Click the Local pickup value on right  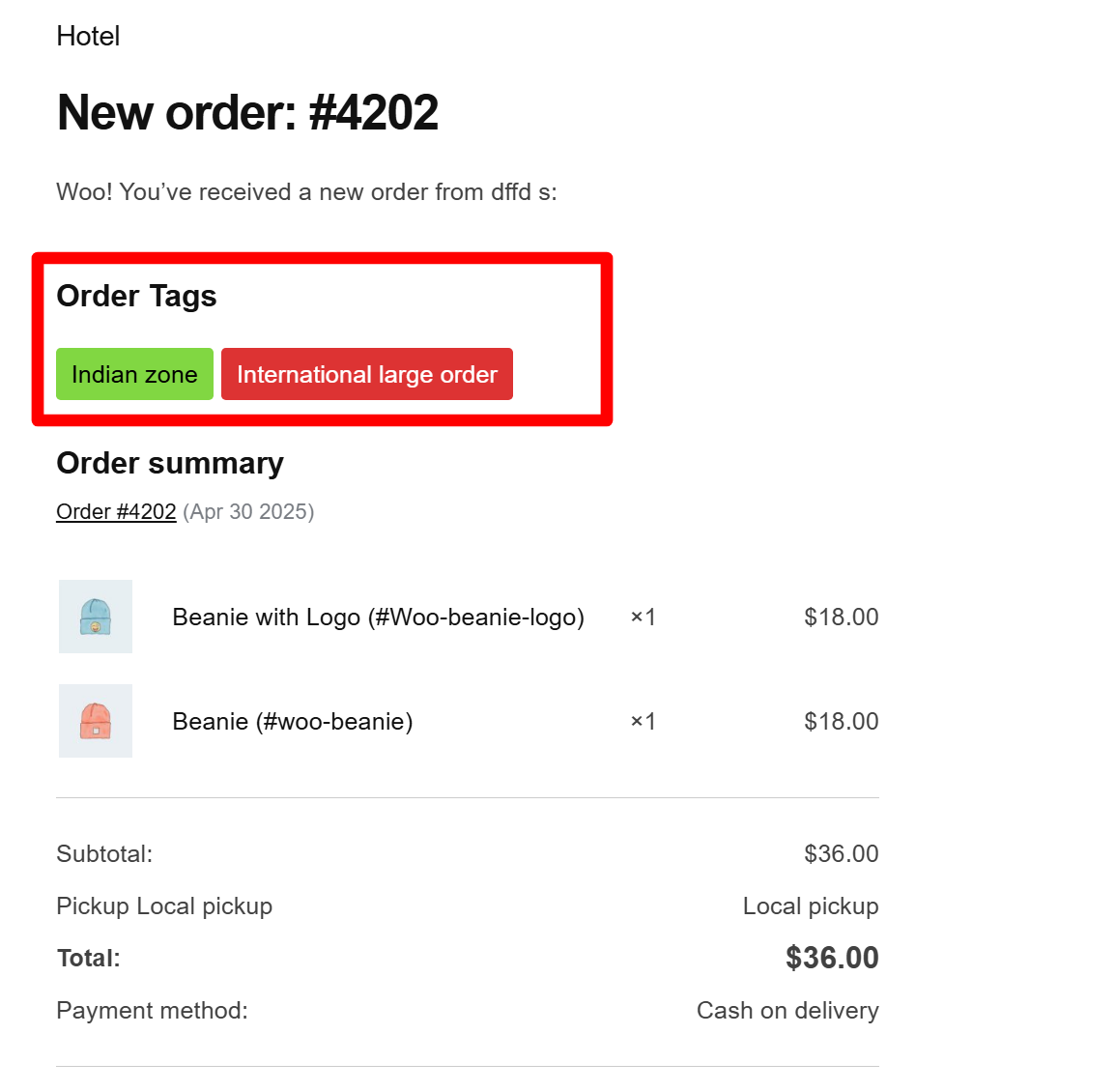tap(811, 906)
